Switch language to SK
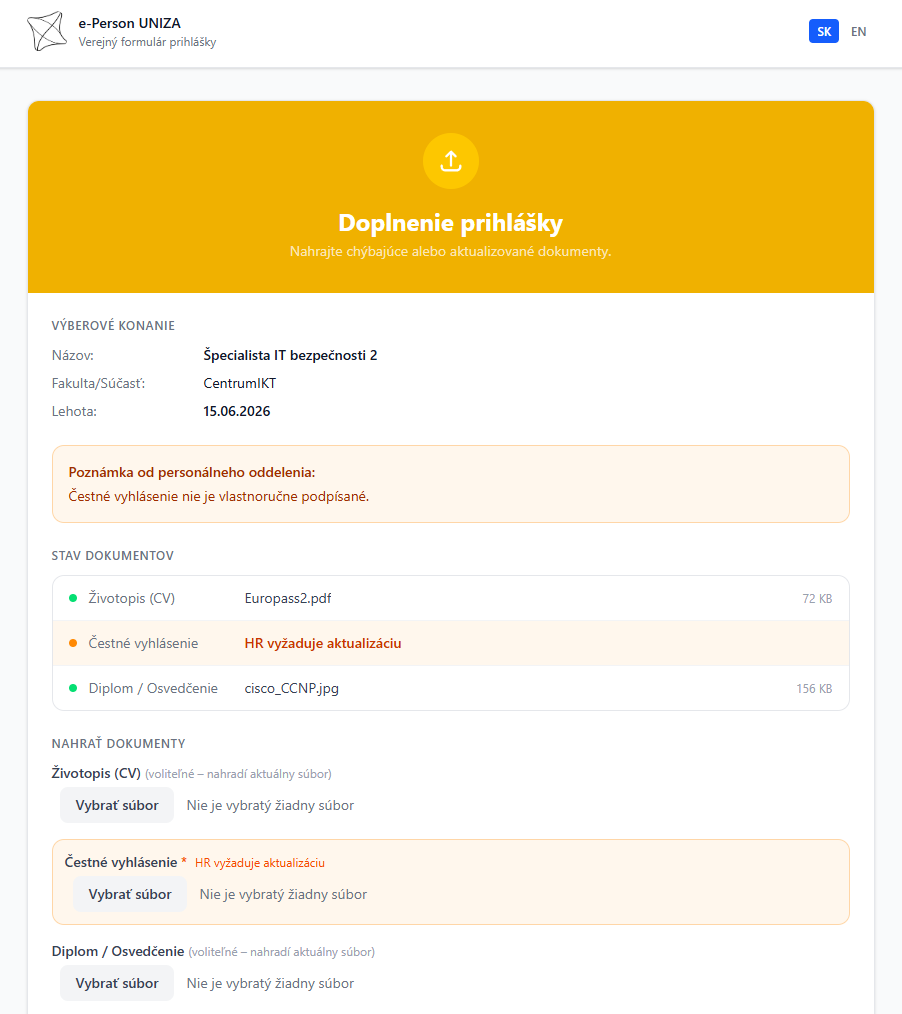902x1014 pixels. [x=824, y=31]
